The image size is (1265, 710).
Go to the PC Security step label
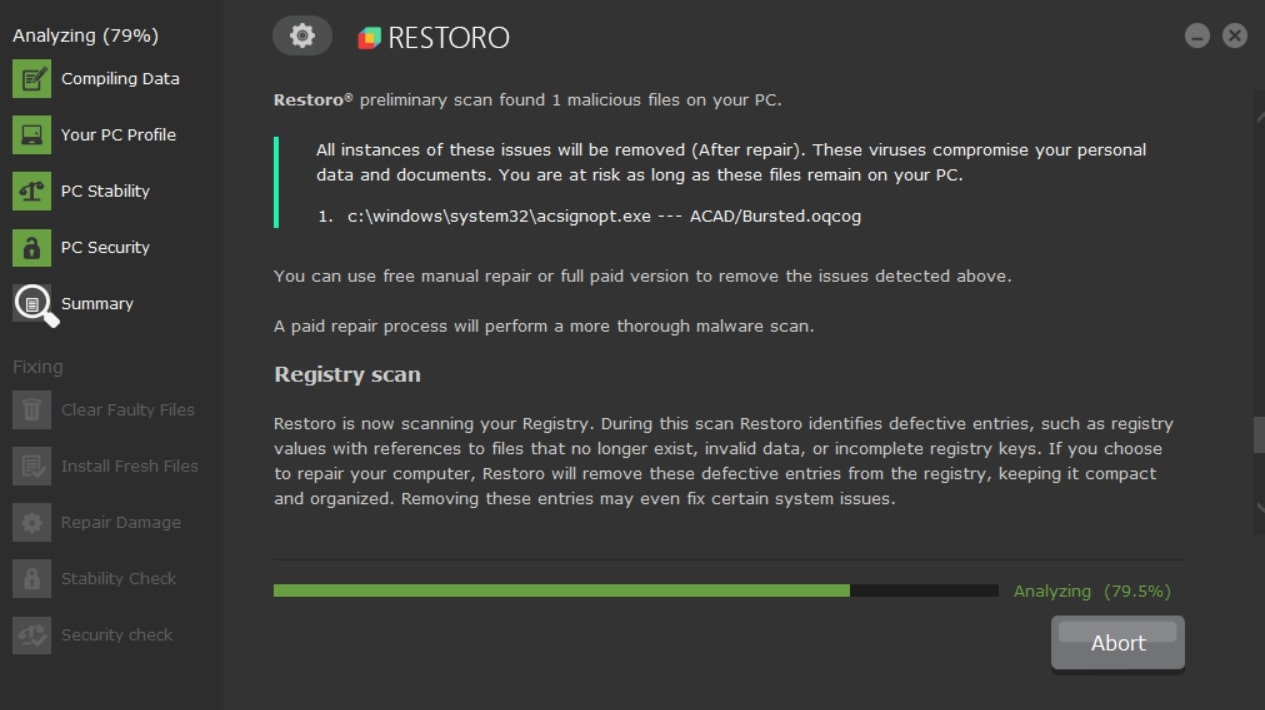(105, 247)
